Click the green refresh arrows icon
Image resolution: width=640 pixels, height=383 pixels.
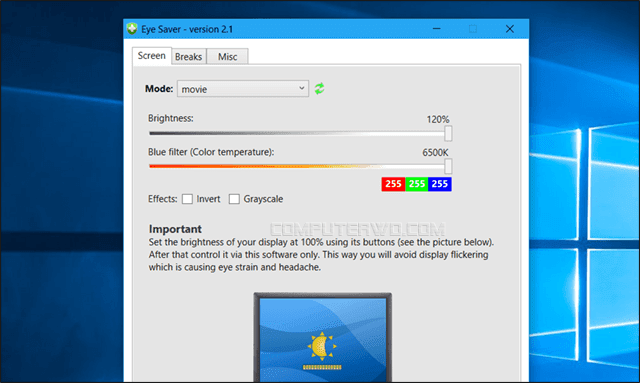pyautogui.click(x=319, y=88)
